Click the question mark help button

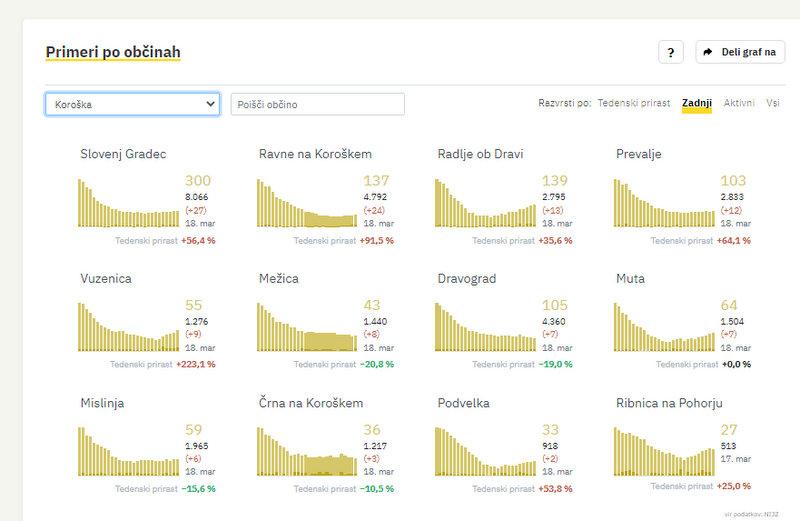click(671, 52)
